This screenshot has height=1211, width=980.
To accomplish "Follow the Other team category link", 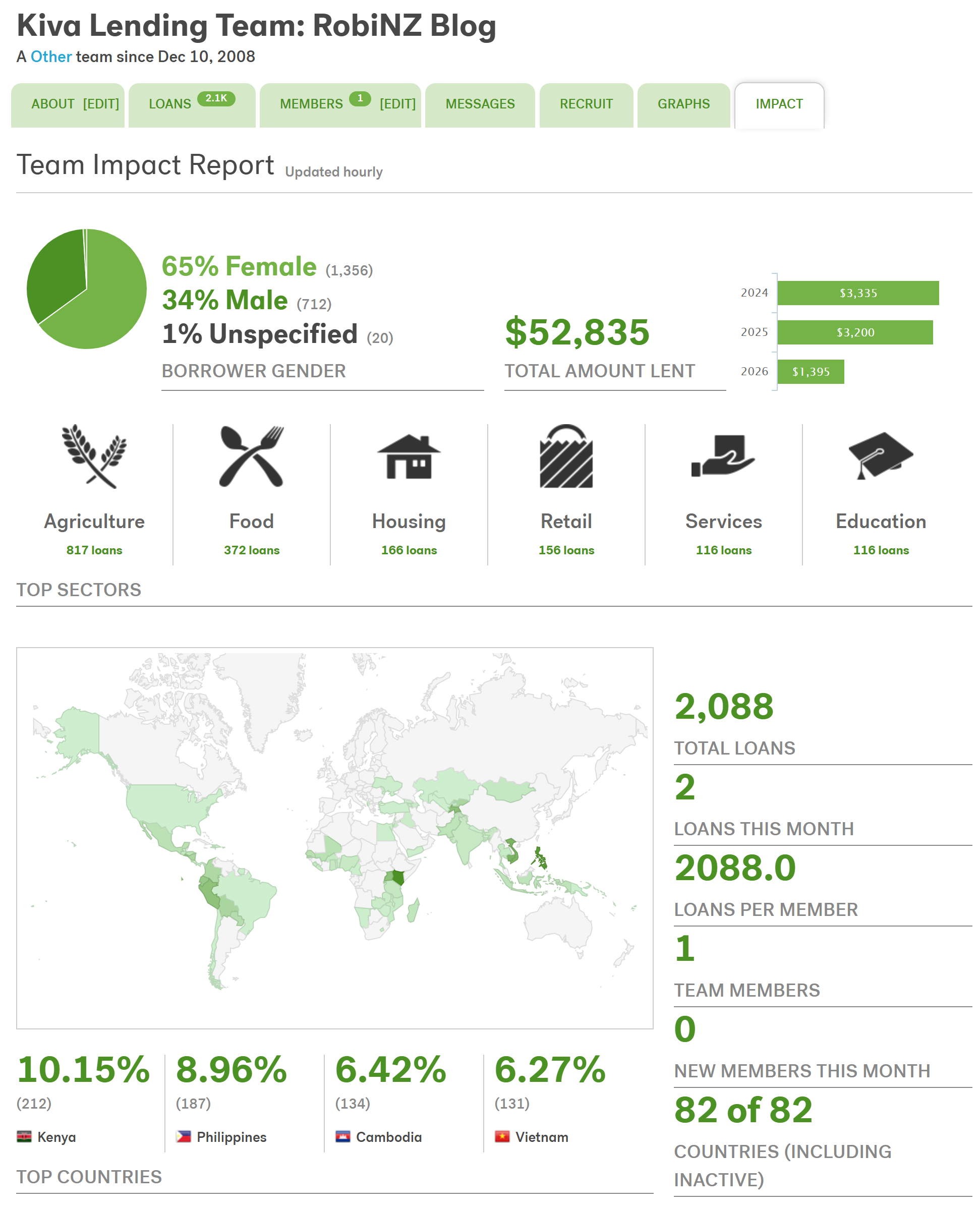I will coord(51,56).
